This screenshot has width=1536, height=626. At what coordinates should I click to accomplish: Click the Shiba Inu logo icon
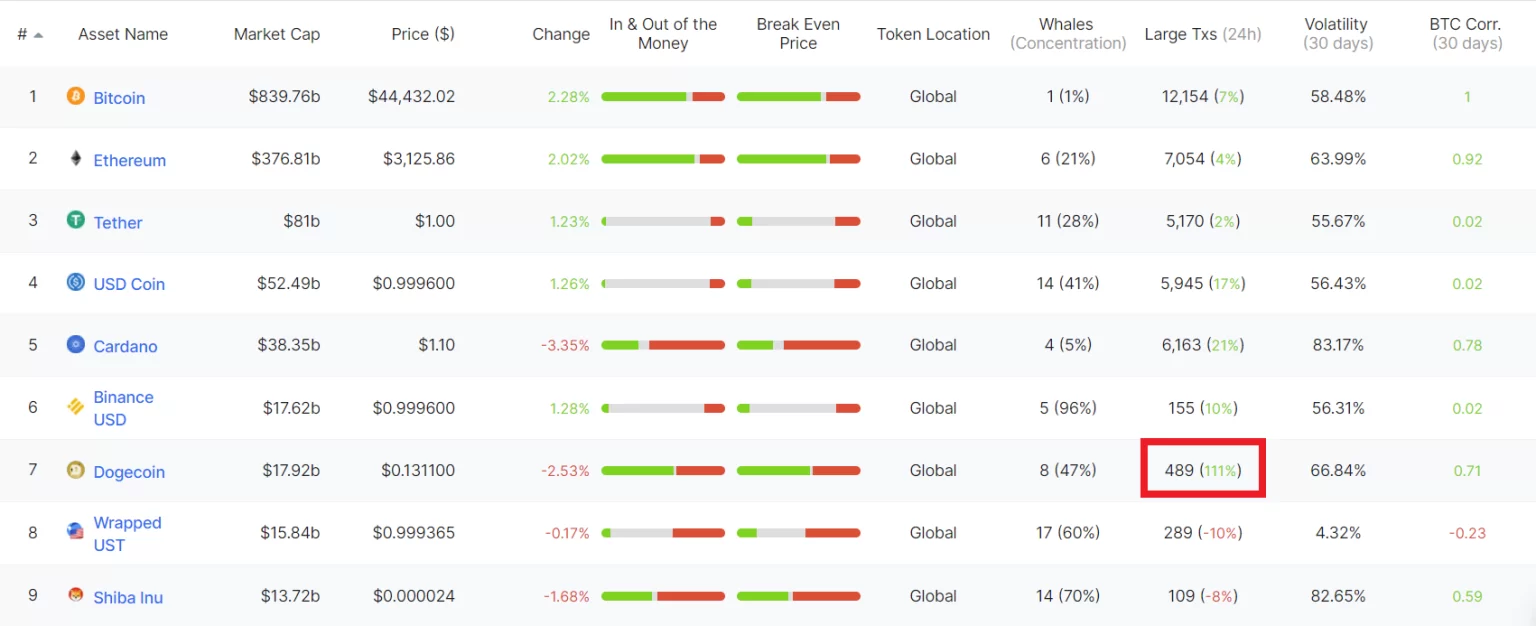pos(75,595)
